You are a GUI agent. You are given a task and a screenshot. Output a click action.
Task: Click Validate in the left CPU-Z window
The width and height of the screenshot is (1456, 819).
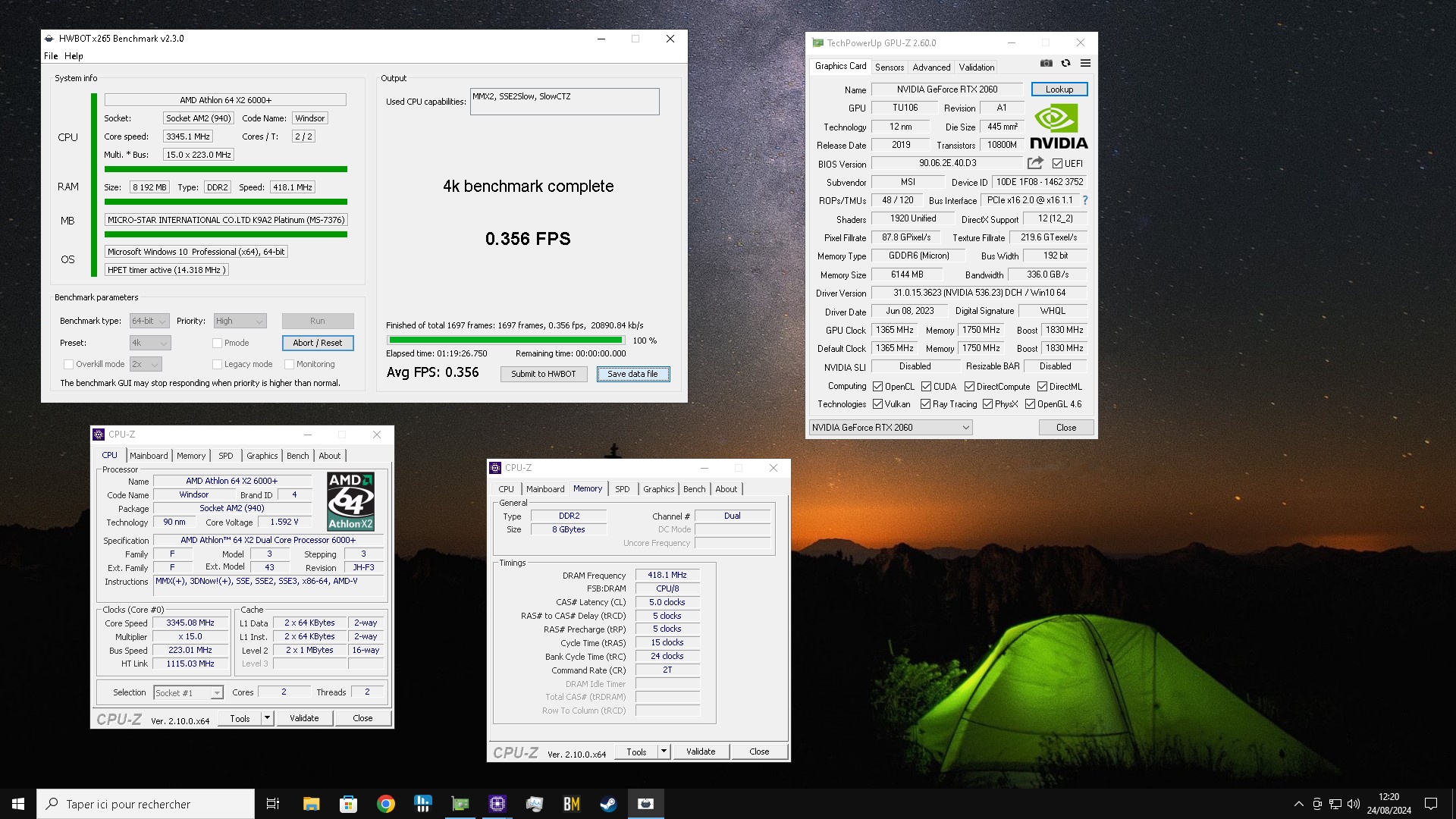click(304, 718)
